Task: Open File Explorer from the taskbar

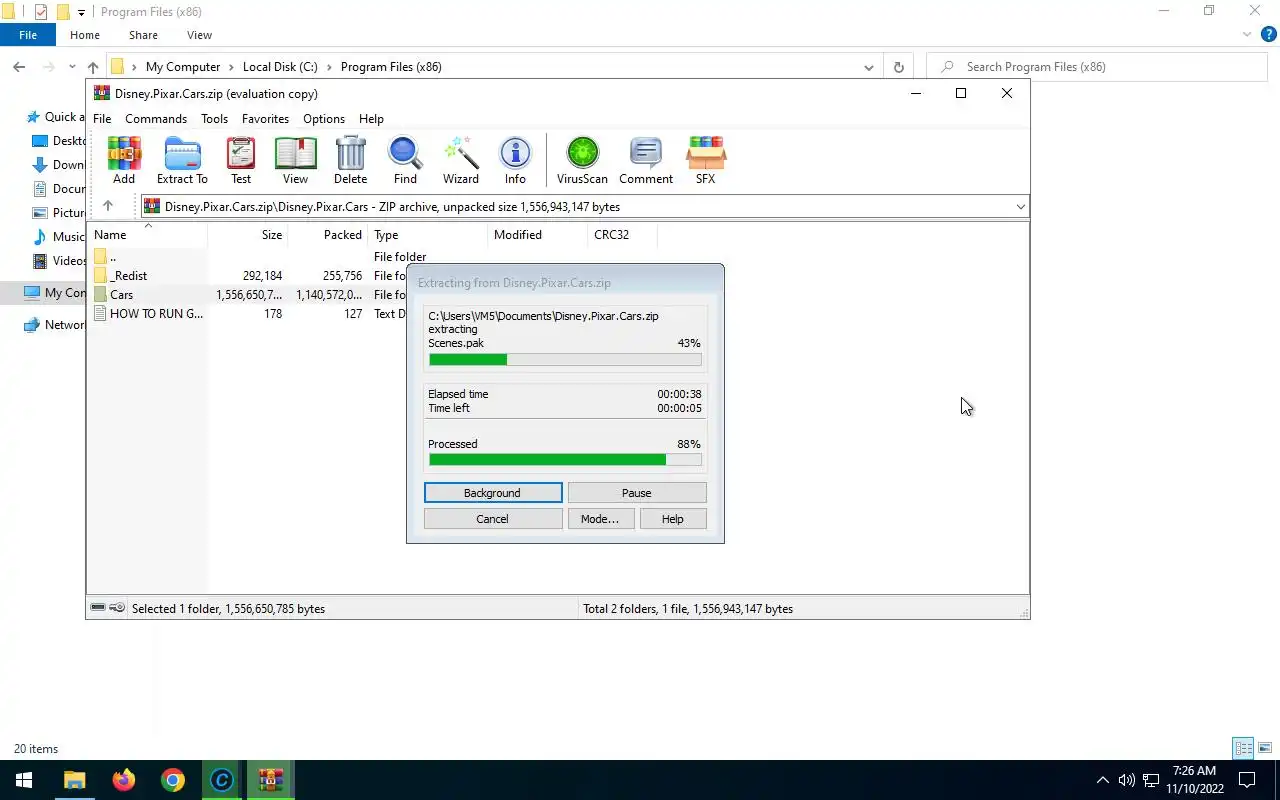Action: click(75, 780)
